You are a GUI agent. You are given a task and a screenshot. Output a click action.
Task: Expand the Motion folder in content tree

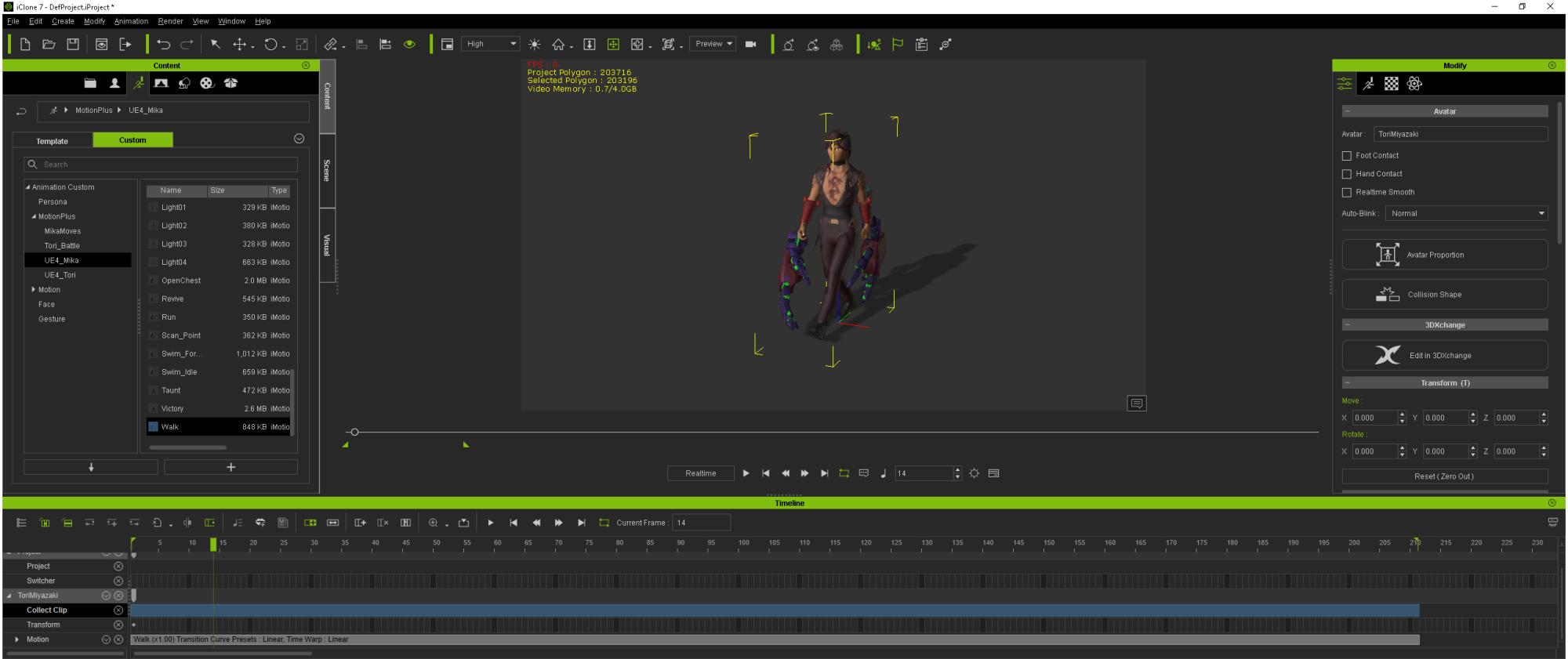(34, 290)
